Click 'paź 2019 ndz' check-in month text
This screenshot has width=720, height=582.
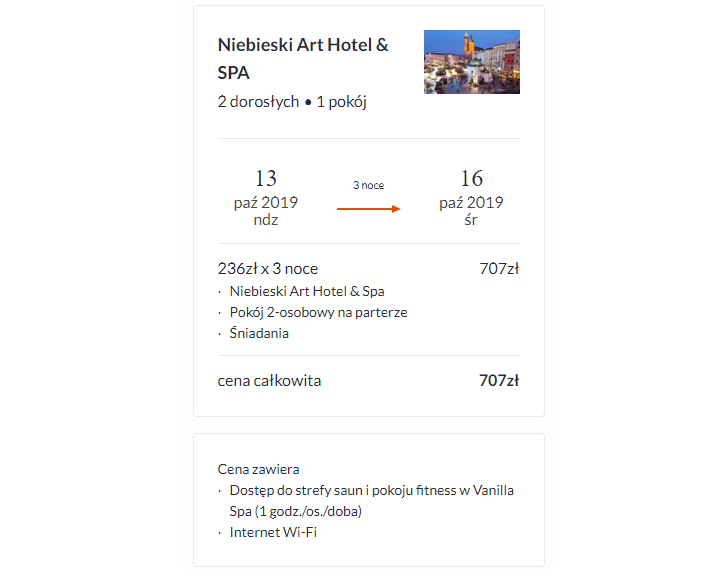[265, 211]
